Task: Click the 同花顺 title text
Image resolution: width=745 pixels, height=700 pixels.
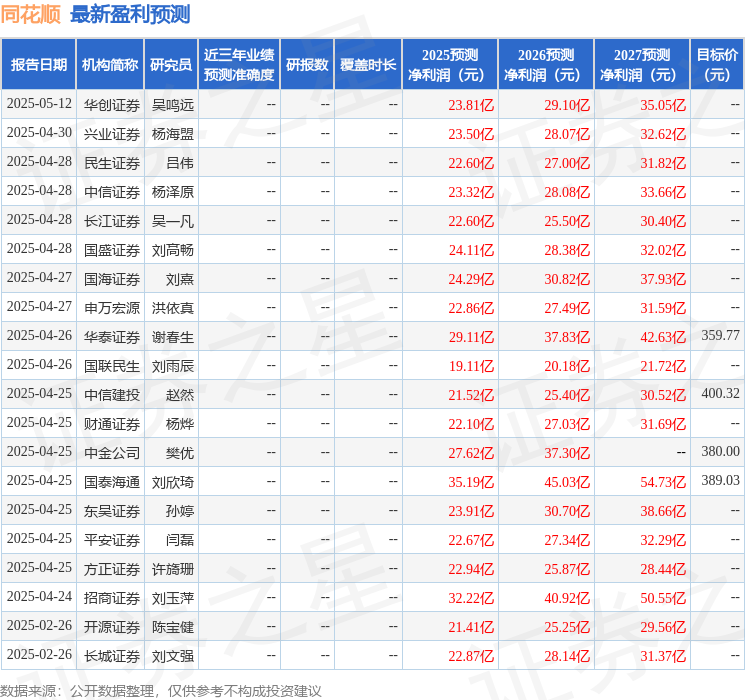Action: (30, 14)
